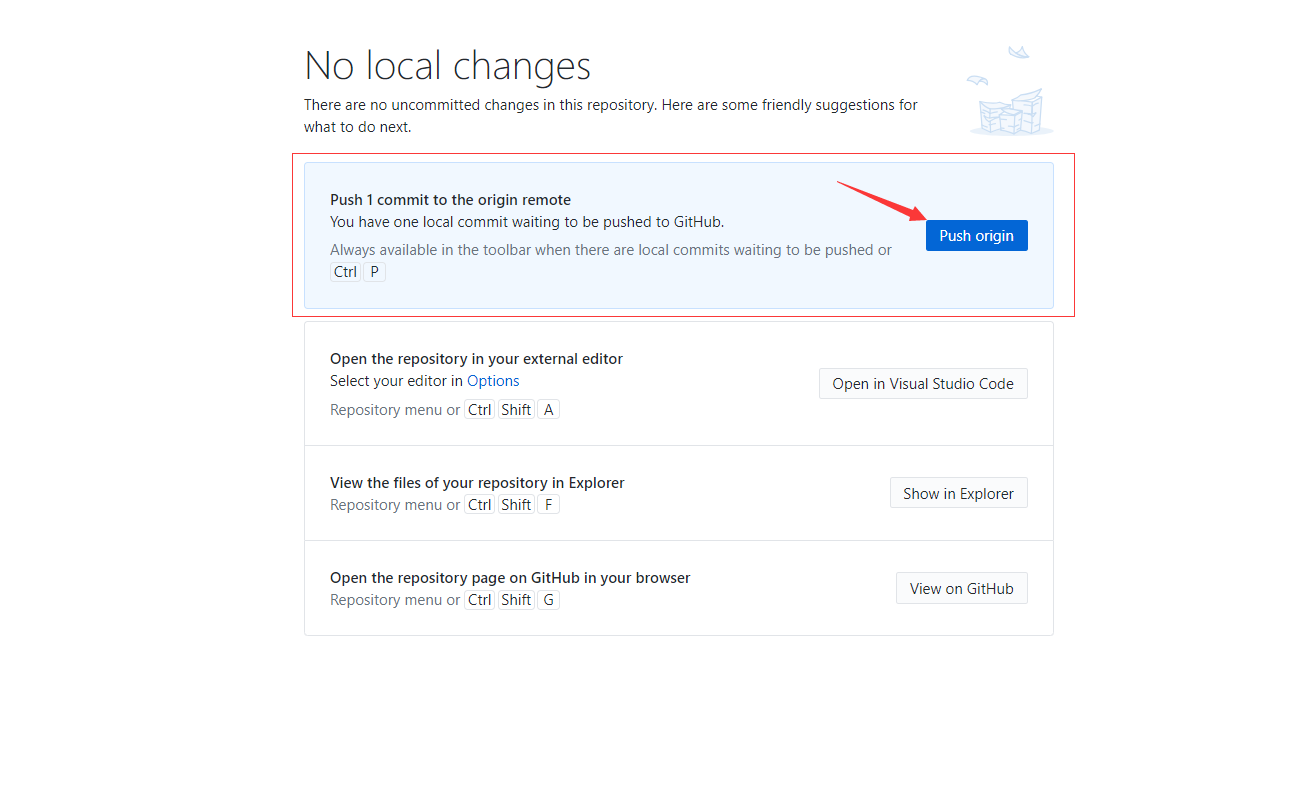This screenshot has width=1291, height=799.
Task: Click 'Open the repository page on GitHub' title
Action: [x=510, y=578]
